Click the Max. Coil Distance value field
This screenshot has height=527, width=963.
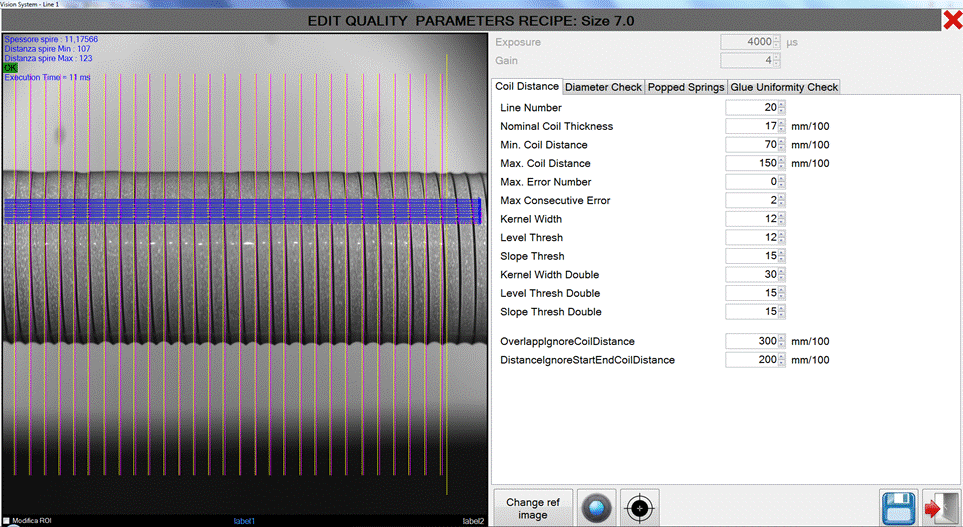tap(750, 163)
